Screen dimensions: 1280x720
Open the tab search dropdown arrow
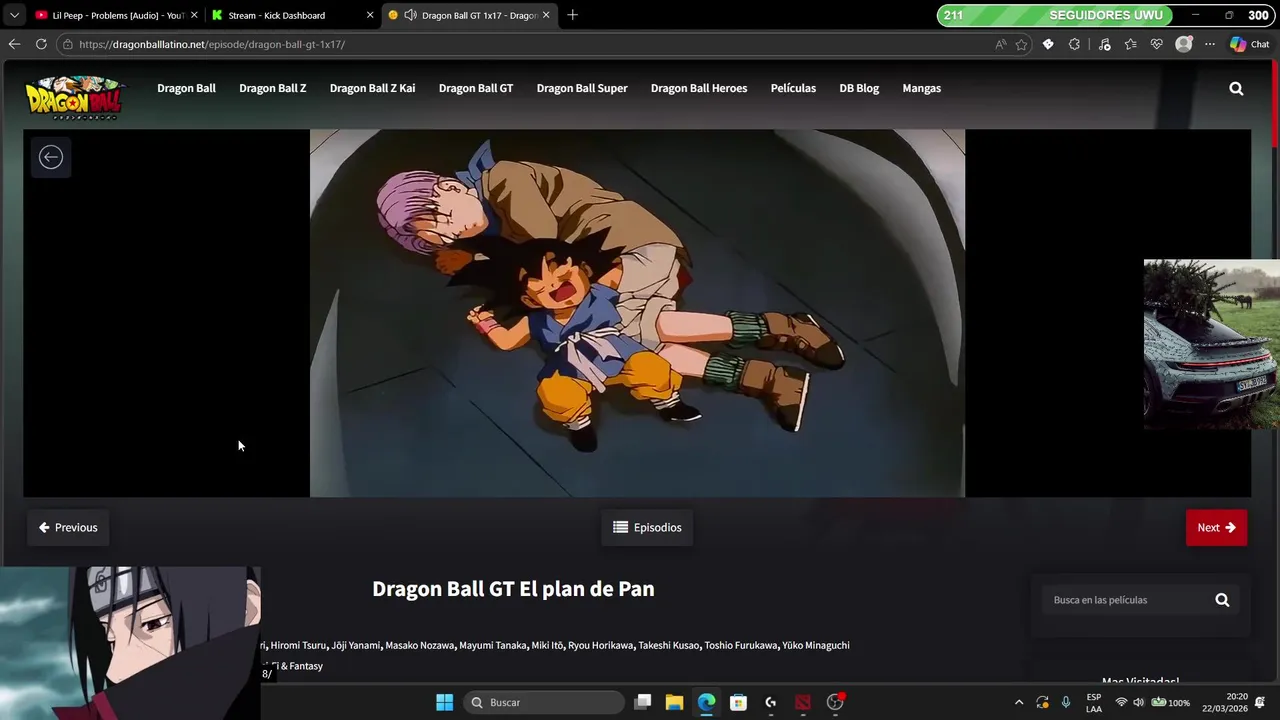pyautogui.click(x=14, y=15)
